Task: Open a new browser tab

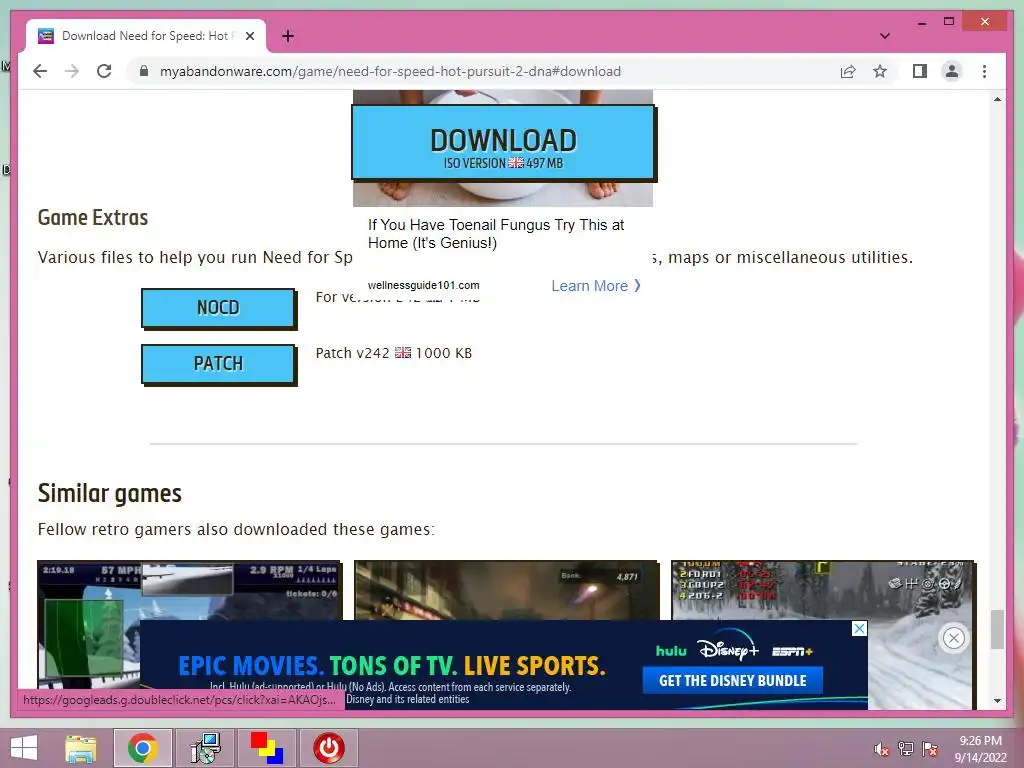Action: tap(287, 36)
